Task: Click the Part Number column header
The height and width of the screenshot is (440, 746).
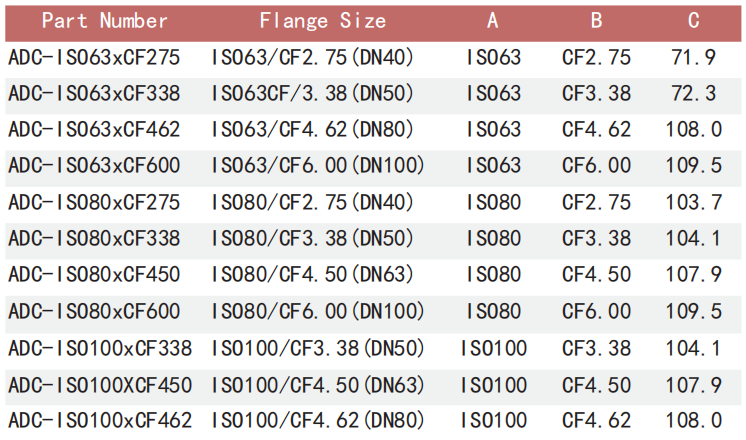Action: (105, 21)
